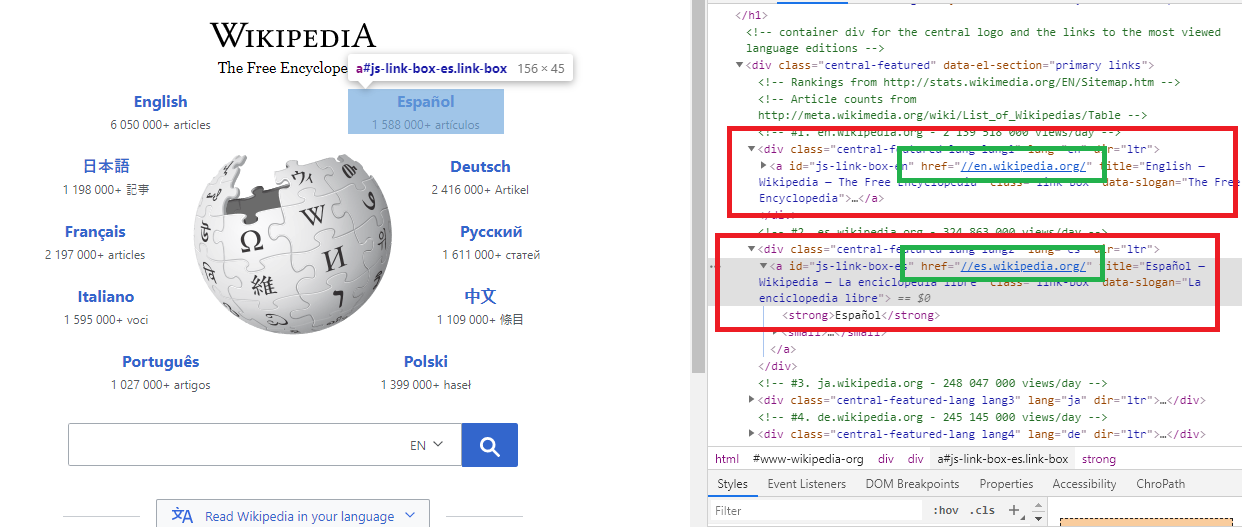Viewport: 1242px width, 527px height.
Task: Switch to the Event Listeners tab
Action: (806, 484)
